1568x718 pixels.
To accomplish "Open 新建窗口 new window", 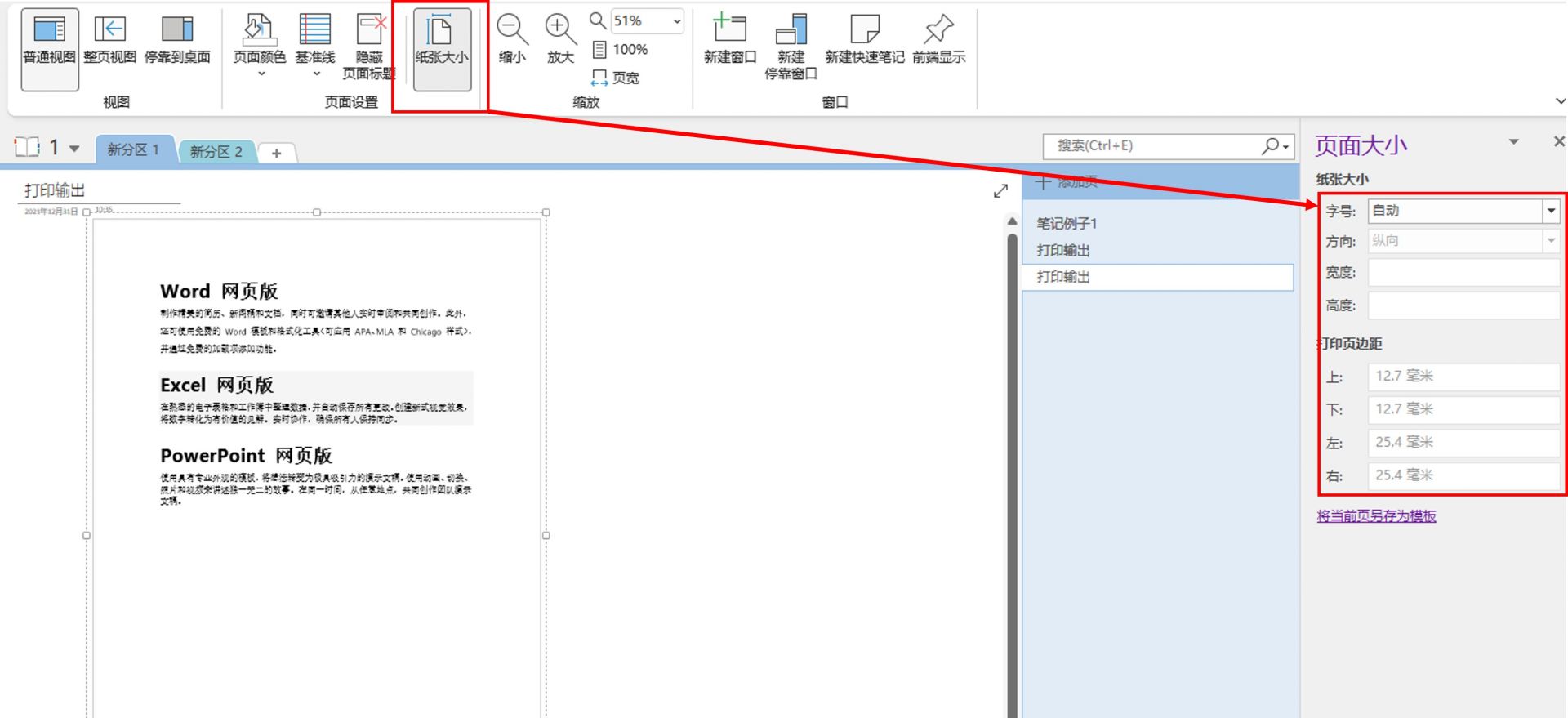I will (x=730, y=39).
